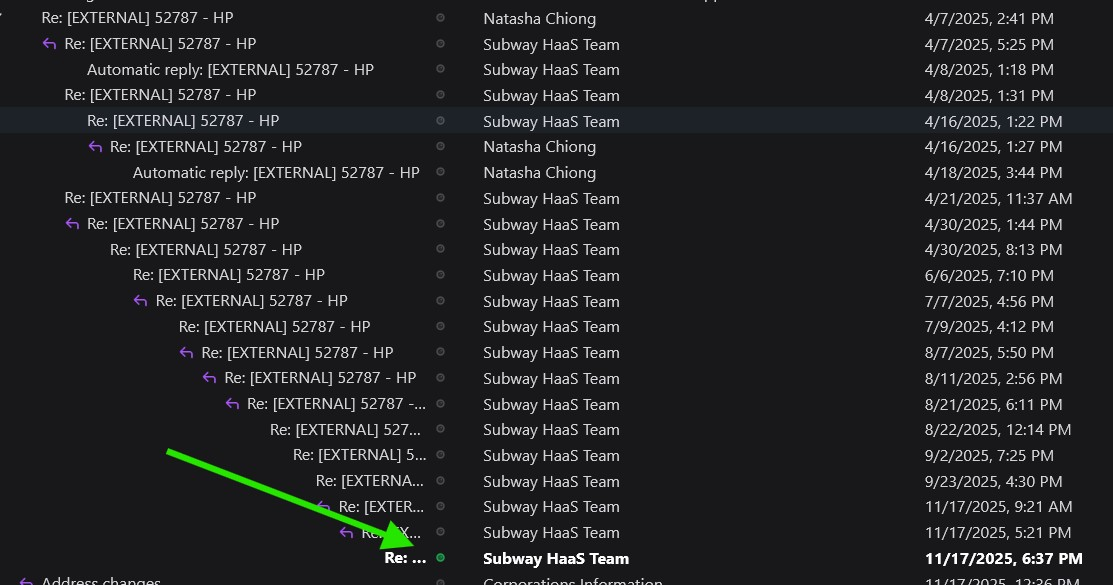Open the bold unread subject 'Re: ...'
This screenshot has height=585, width=1113.
coord(405,558)
